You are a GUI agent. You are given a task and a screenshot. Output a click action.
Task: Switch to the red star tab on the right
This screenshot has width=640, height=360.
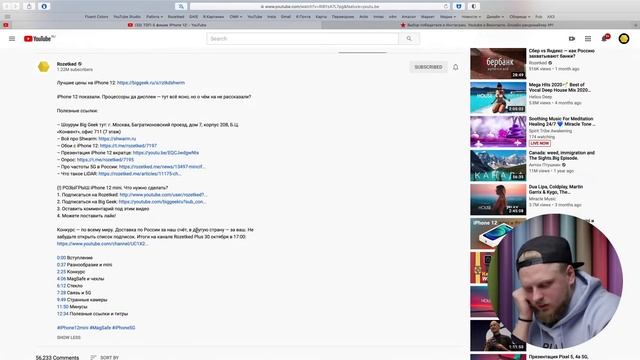point(477,25)
